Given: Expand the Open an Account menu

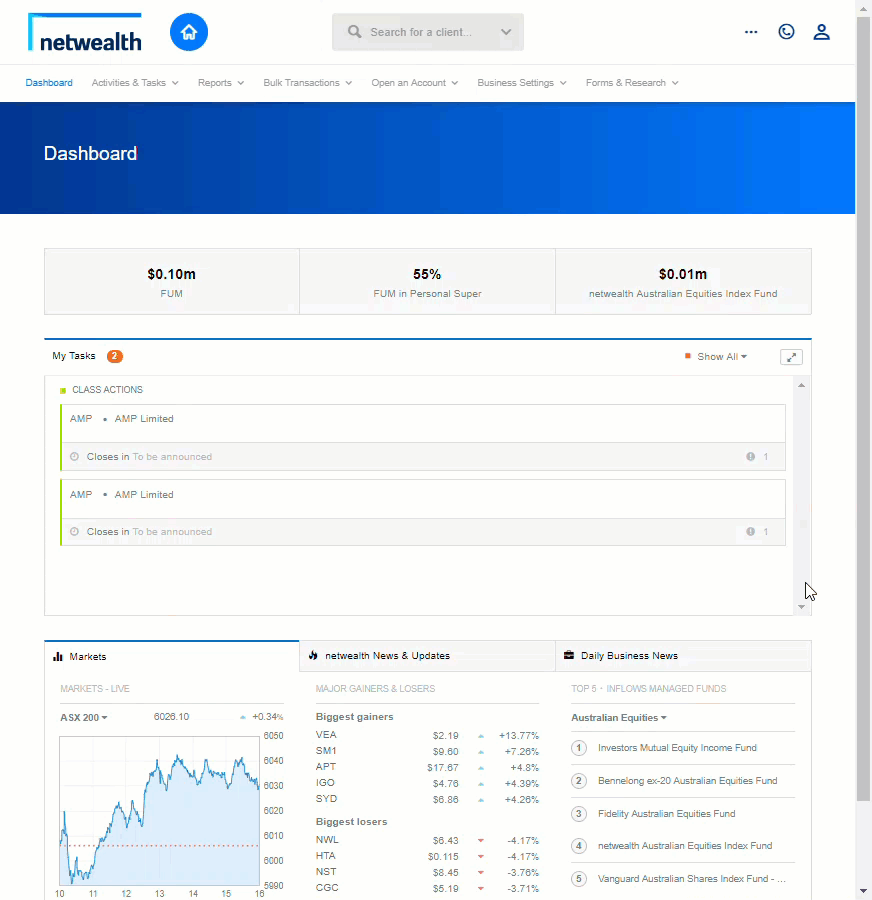Looking at the screenshot, I should point(414,83).
